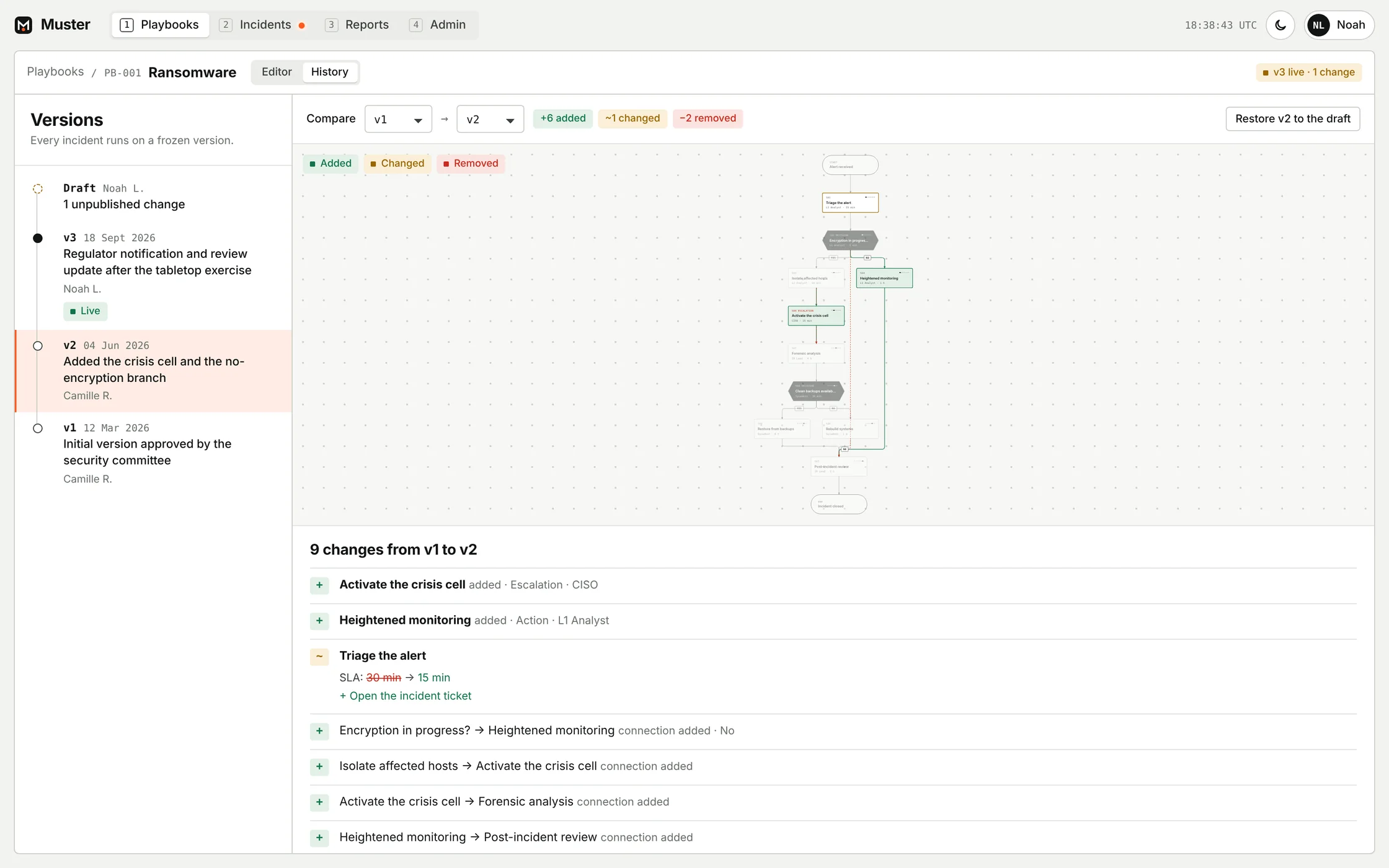Click plus icon beside Activate the crisis cell row
Viewport: 1389px width, 868px height.
point(319,585)
